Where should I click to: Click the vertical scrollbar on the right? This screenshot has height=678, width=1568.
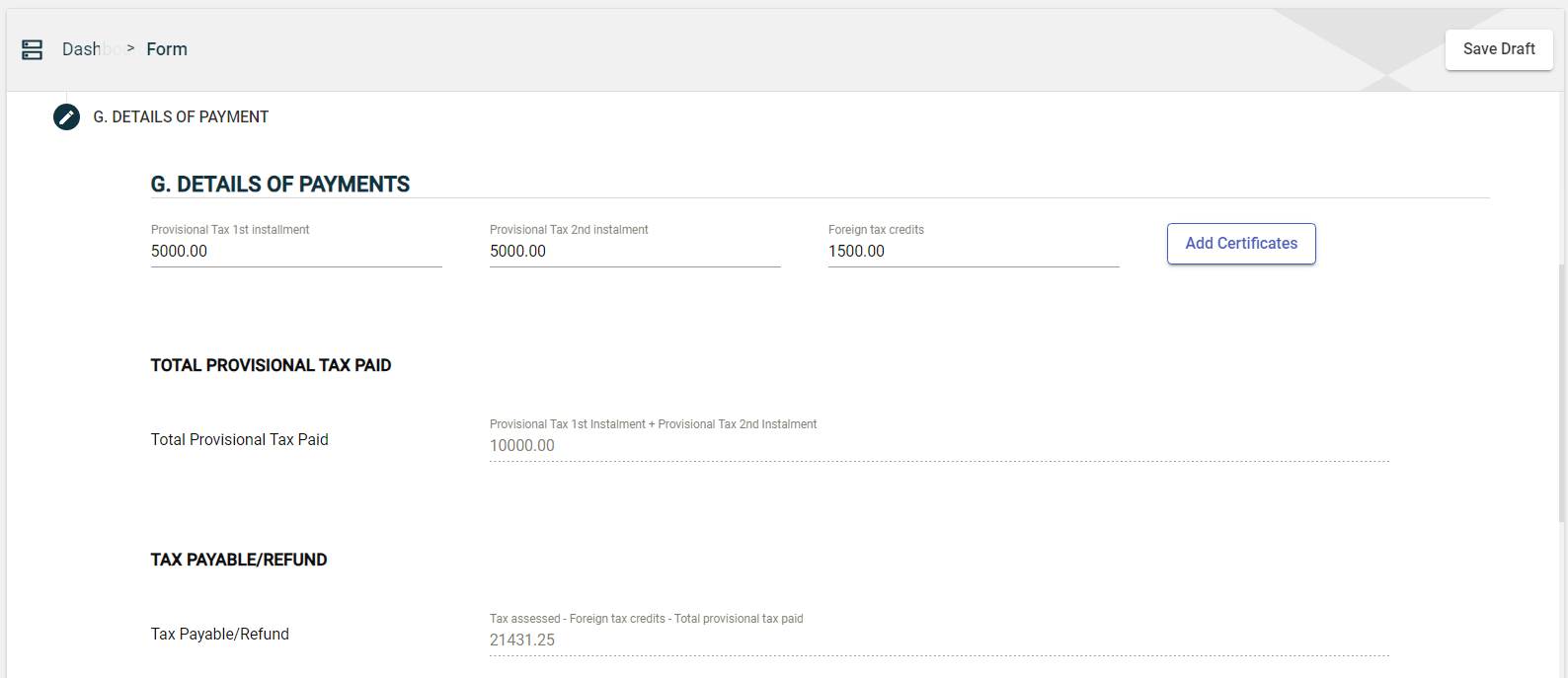[x=1561, y=395]
